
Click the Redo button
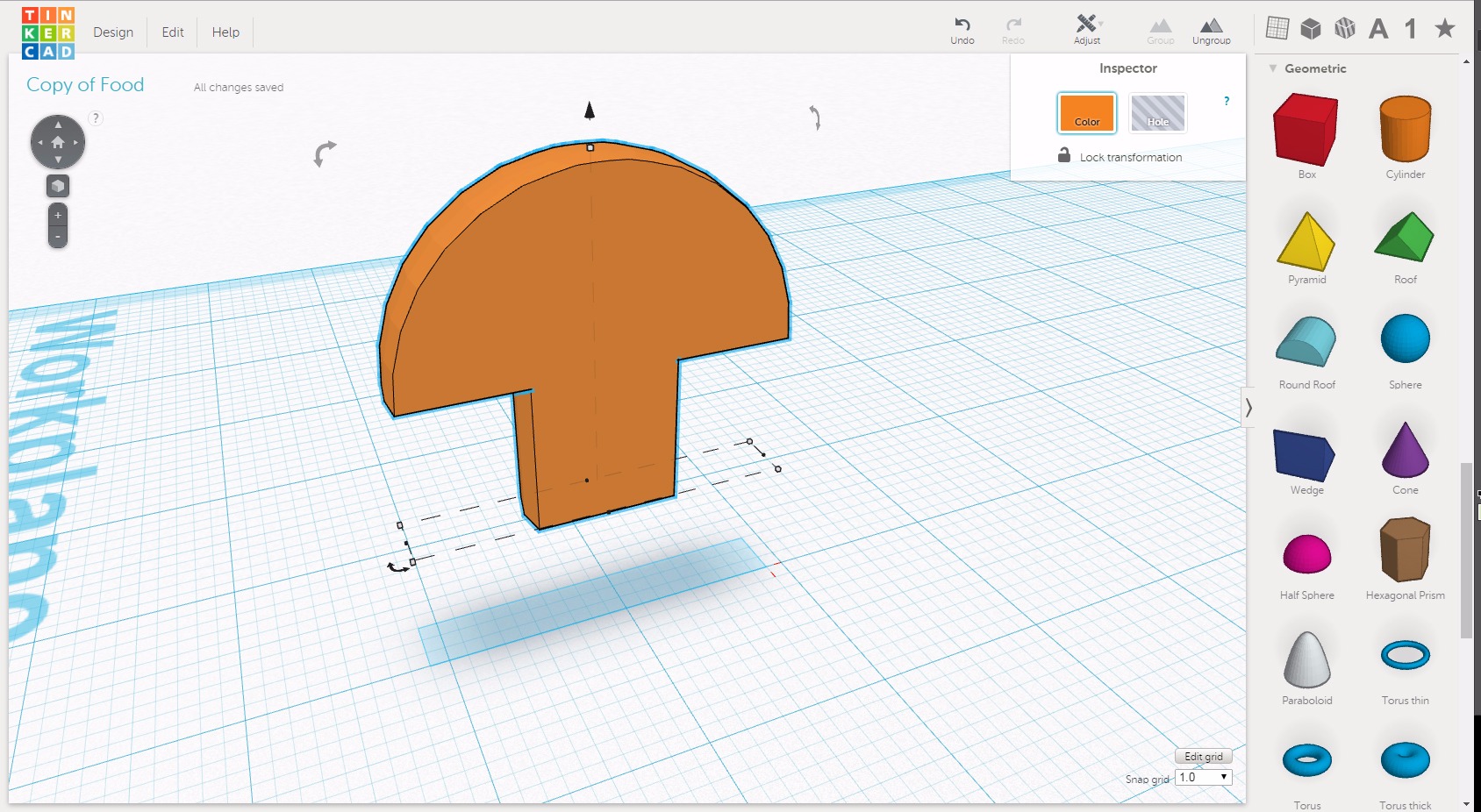pyautogui.click(x=1013, y=31)
